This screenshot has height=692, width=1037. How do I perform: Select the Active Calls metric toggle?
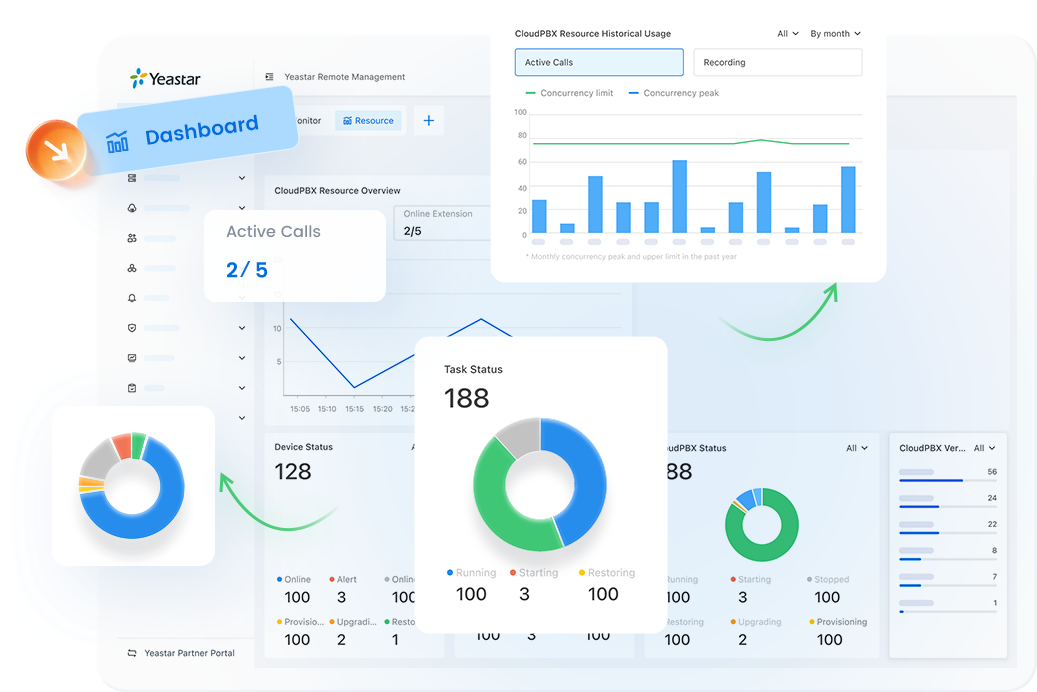pos(598,62)
